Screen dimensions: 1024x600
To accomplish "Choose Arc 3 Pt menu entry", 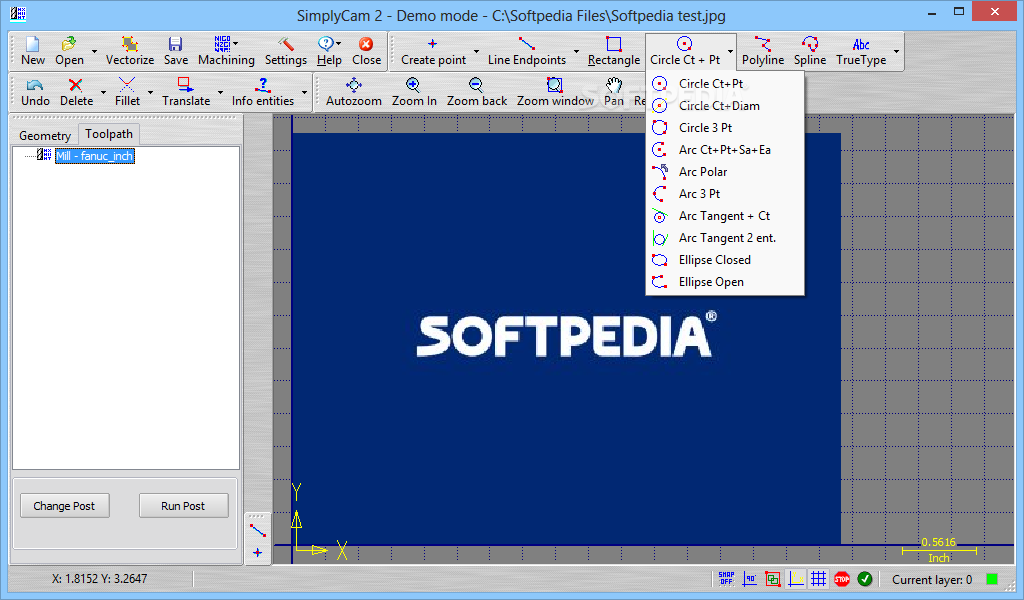I will click(724, 194).
